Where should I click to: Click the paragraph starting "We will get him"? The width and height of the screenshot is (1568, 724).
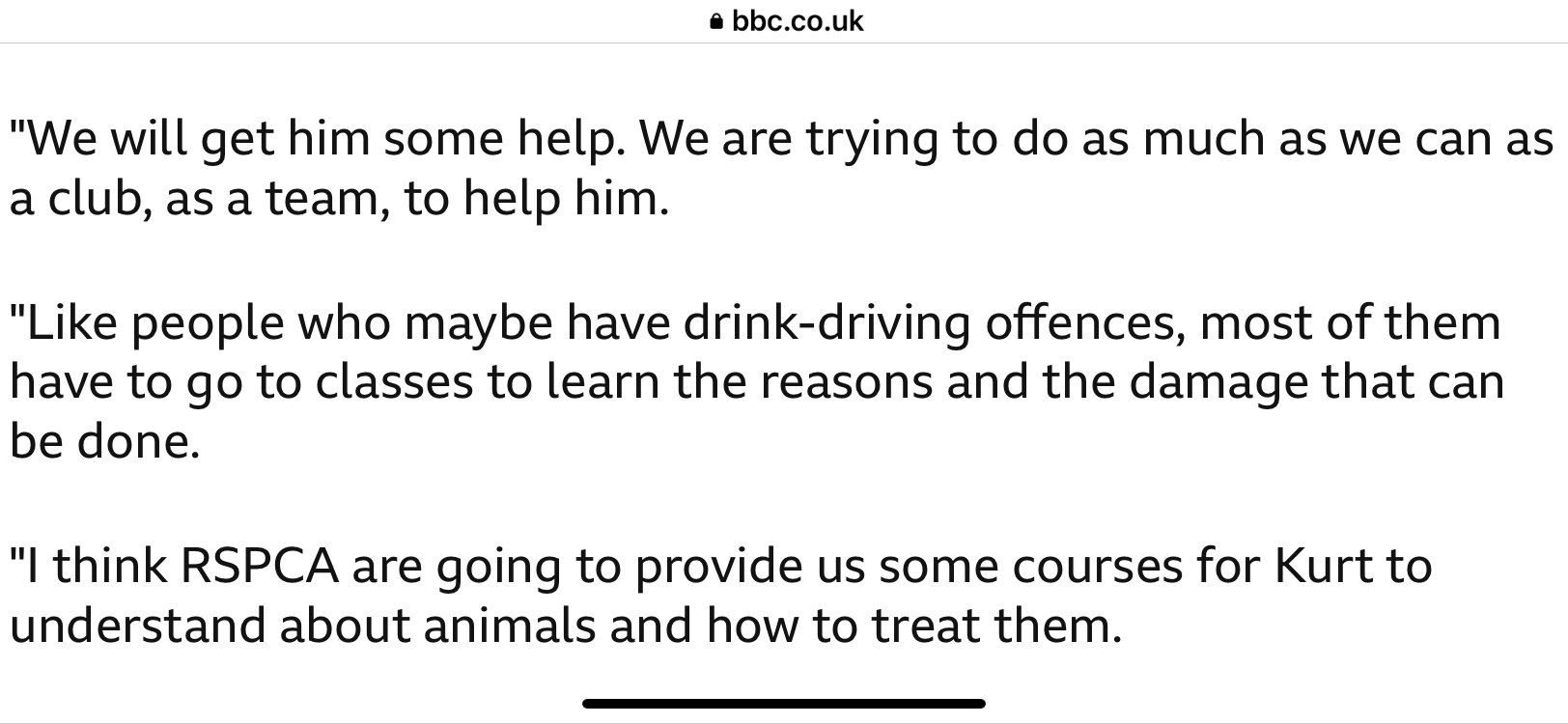[x=781, y=168]
